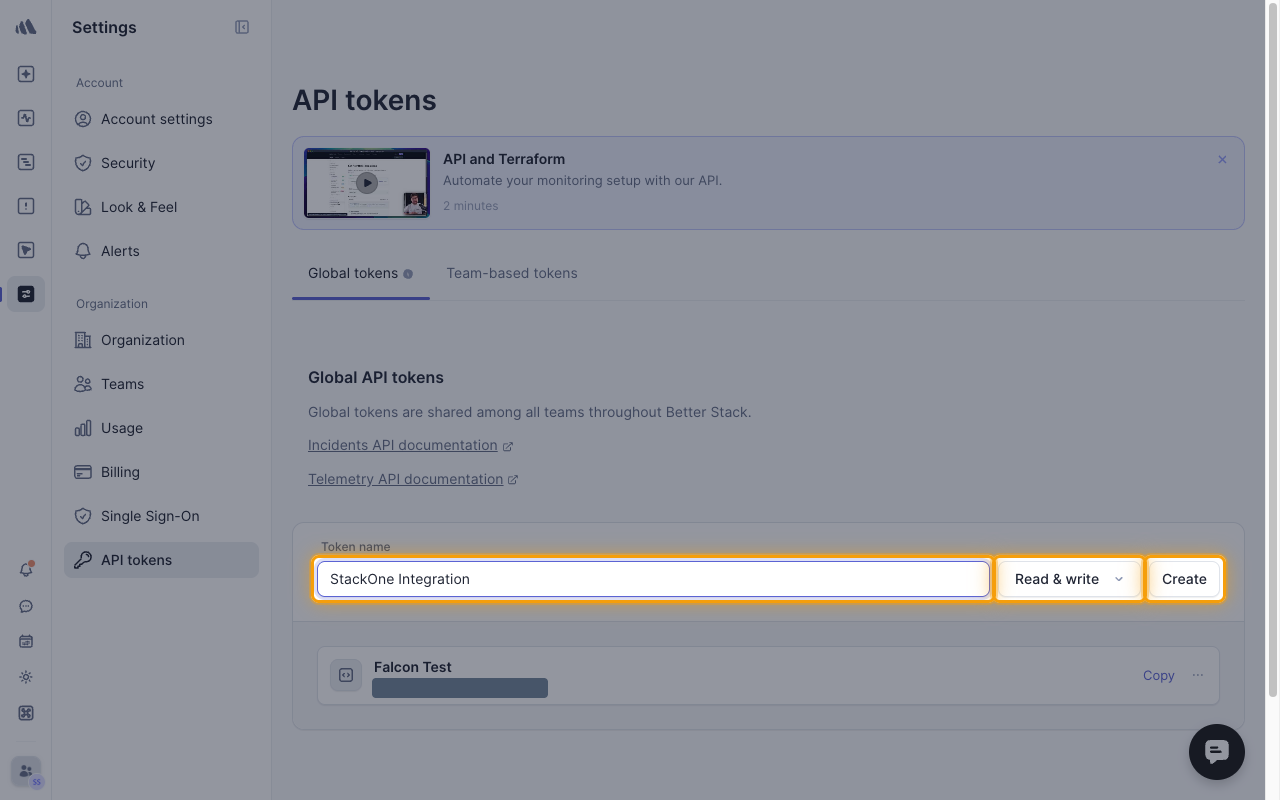Click the page vertical scrollbar

1273,350
